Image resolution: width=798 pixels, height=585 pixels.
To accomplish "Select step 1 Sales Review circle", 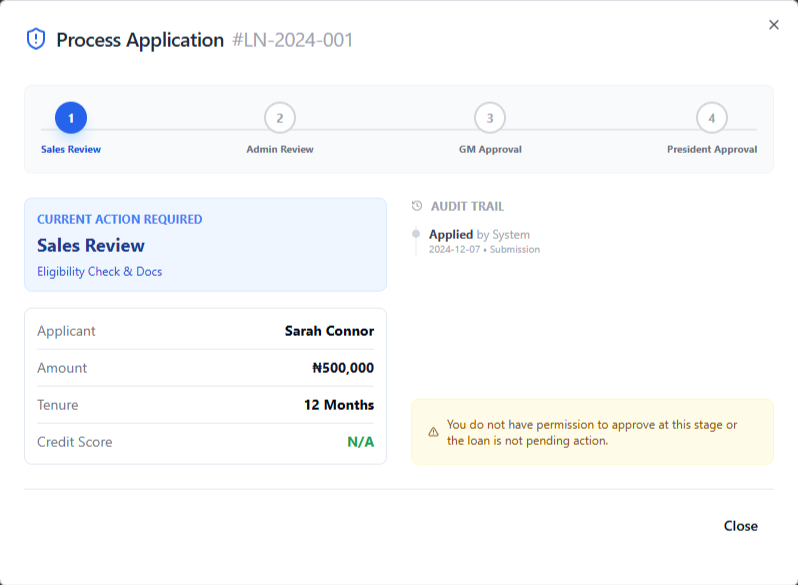I will pos(71,118).
